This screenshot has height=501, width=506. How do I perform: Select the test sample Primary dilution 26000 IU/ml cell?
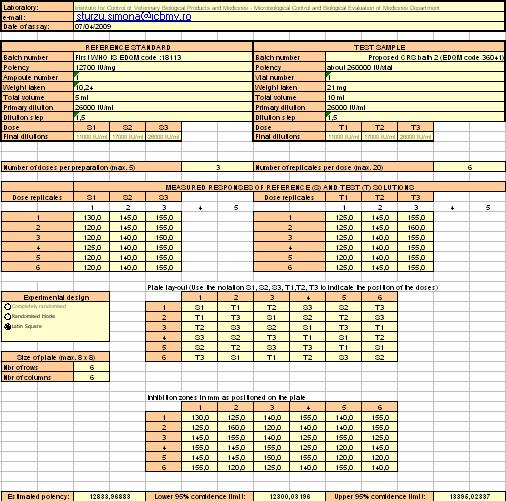click(415, 107)
